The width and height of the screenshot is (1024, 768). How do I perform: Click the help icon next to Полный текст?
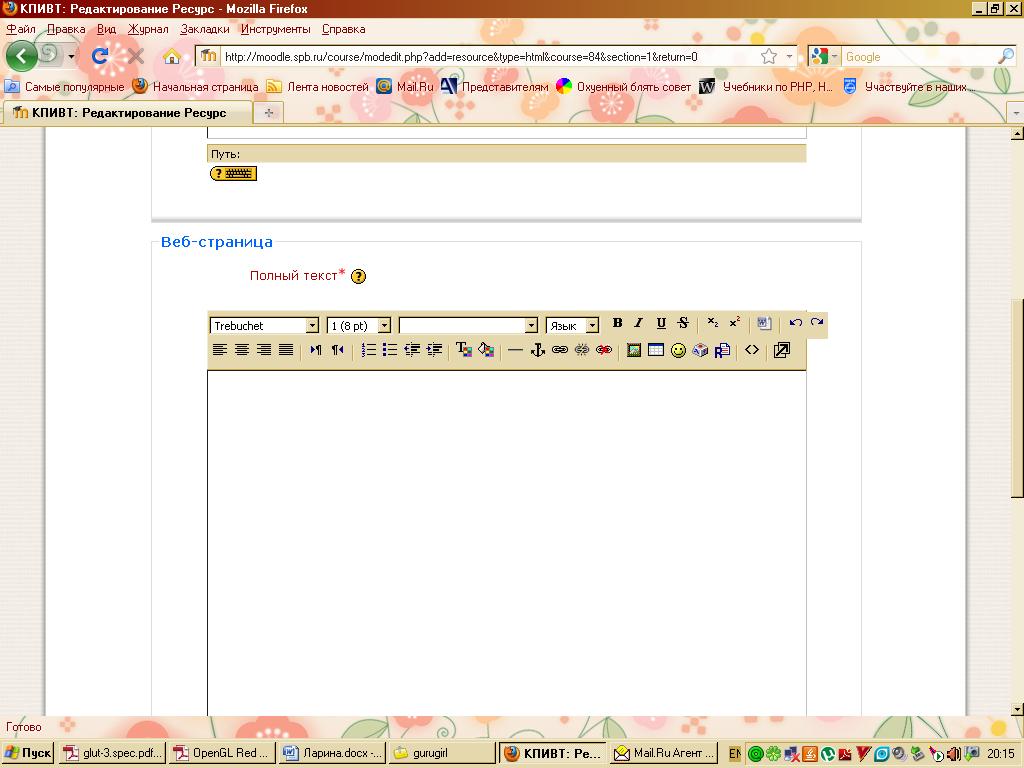(x=359, y=276)
